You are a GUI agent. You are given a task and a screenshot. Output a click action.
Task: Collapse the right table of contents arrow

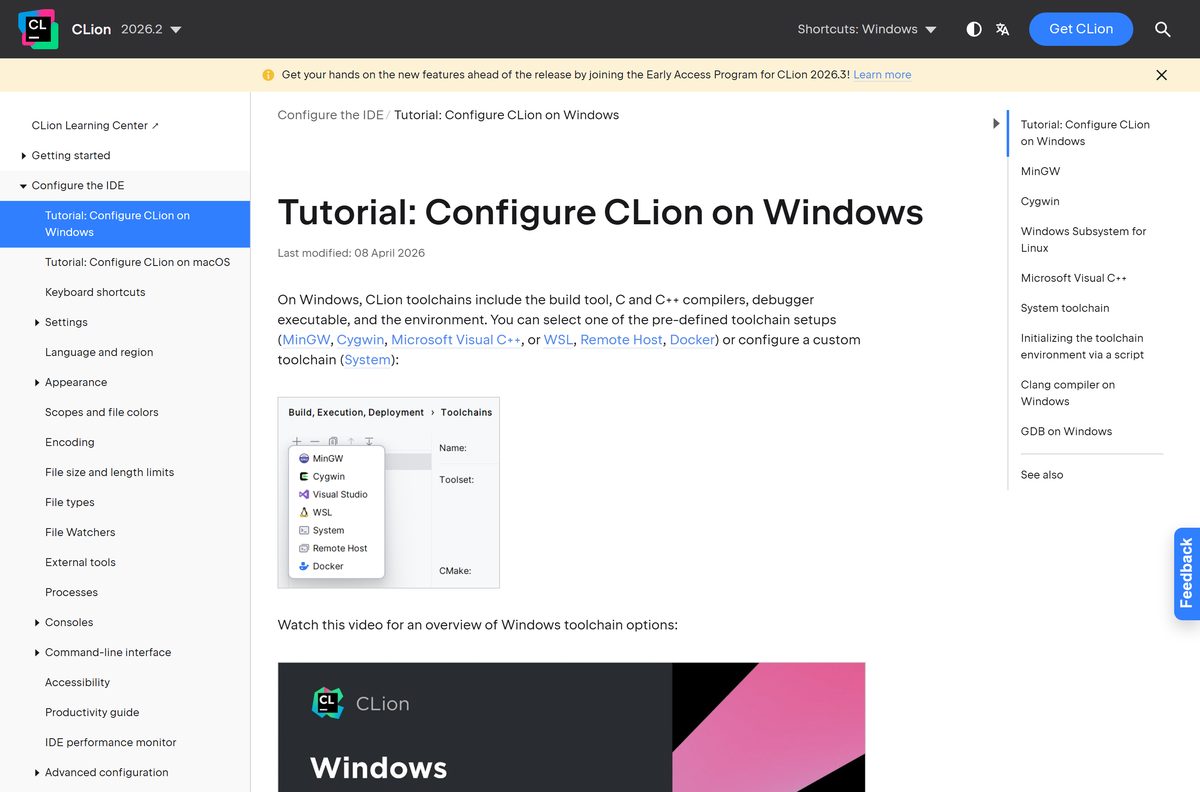point(996,124)
